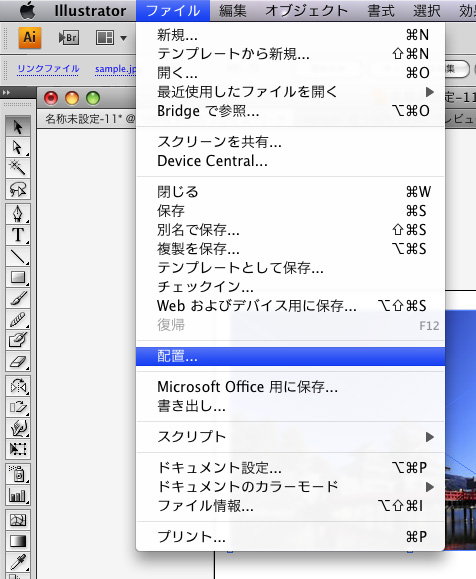Choose 開く... menu item
The height and width of the screenshot is (579, 476).
coord(290,73)
